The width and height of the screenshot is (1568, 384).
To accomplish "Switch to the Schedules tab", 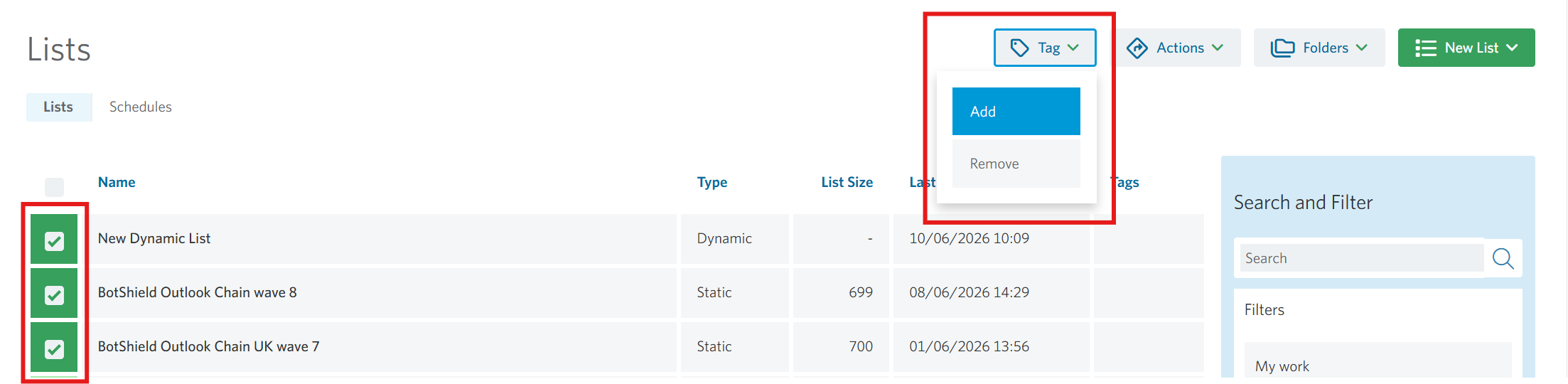I will point(140,107).
